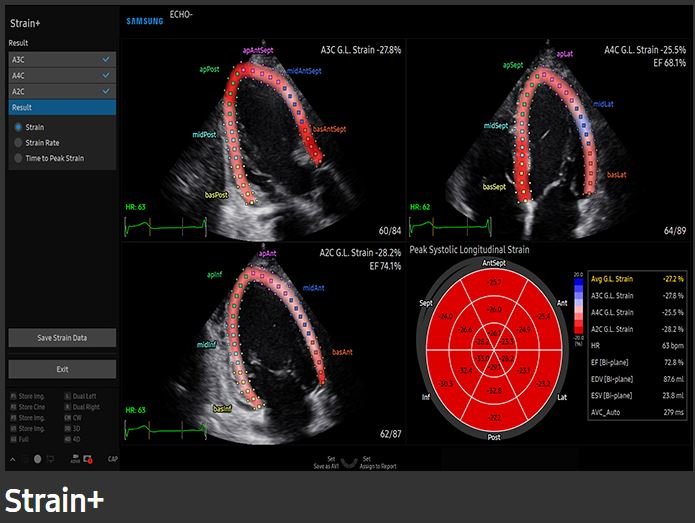Click bull's-eye segment showing -32.8
The height and width of the screenshot is (523, 695).
tap(494, 390)
